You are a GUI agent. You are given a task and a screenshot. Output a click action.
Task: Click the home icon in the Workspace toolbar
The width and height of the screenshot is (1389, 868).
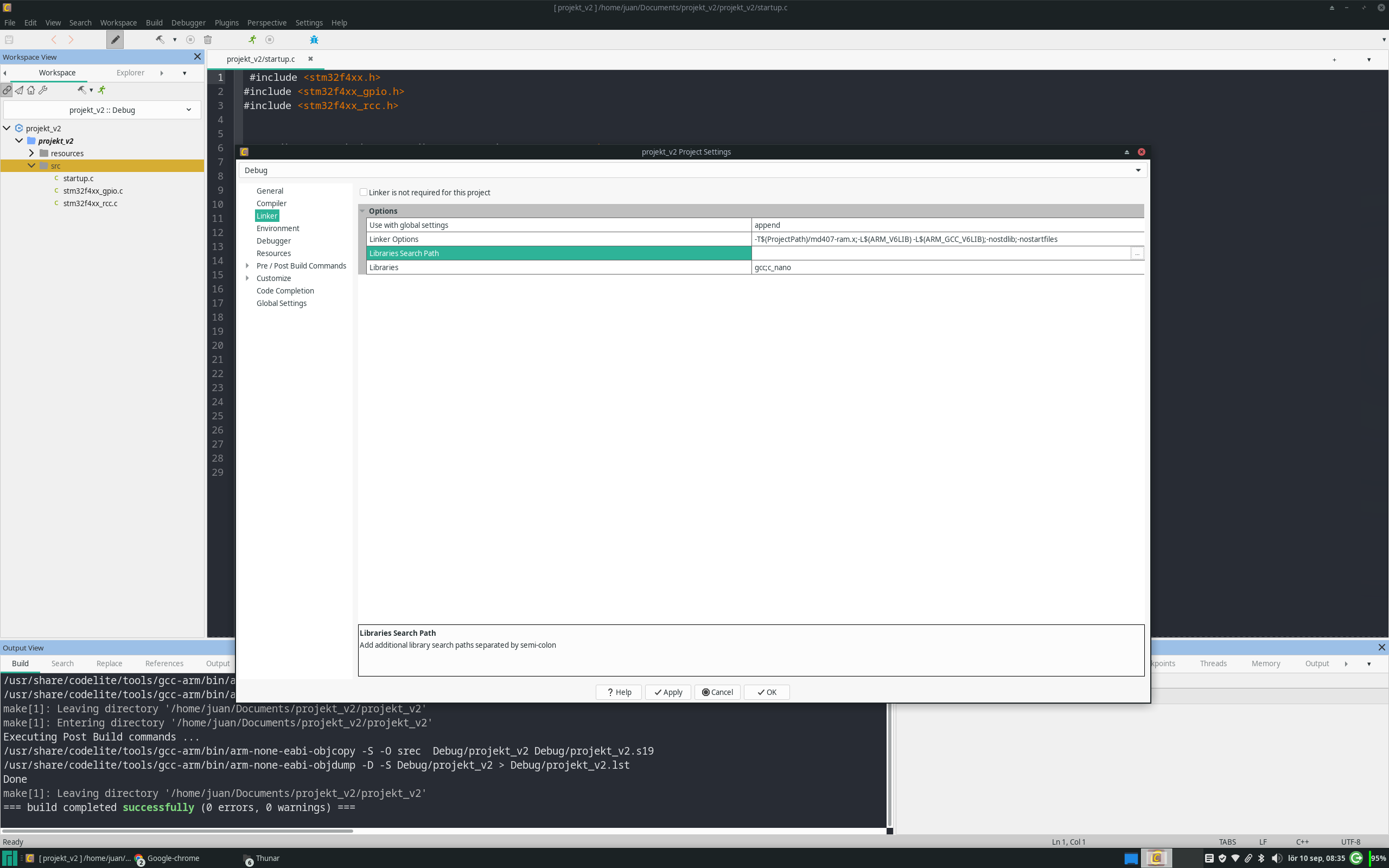31,90
